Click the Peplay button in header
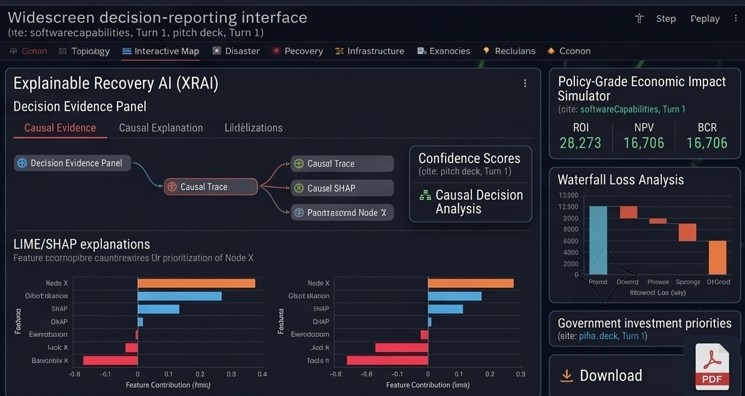Viewport: 745px width, 396px height. [x=705, y=19]
